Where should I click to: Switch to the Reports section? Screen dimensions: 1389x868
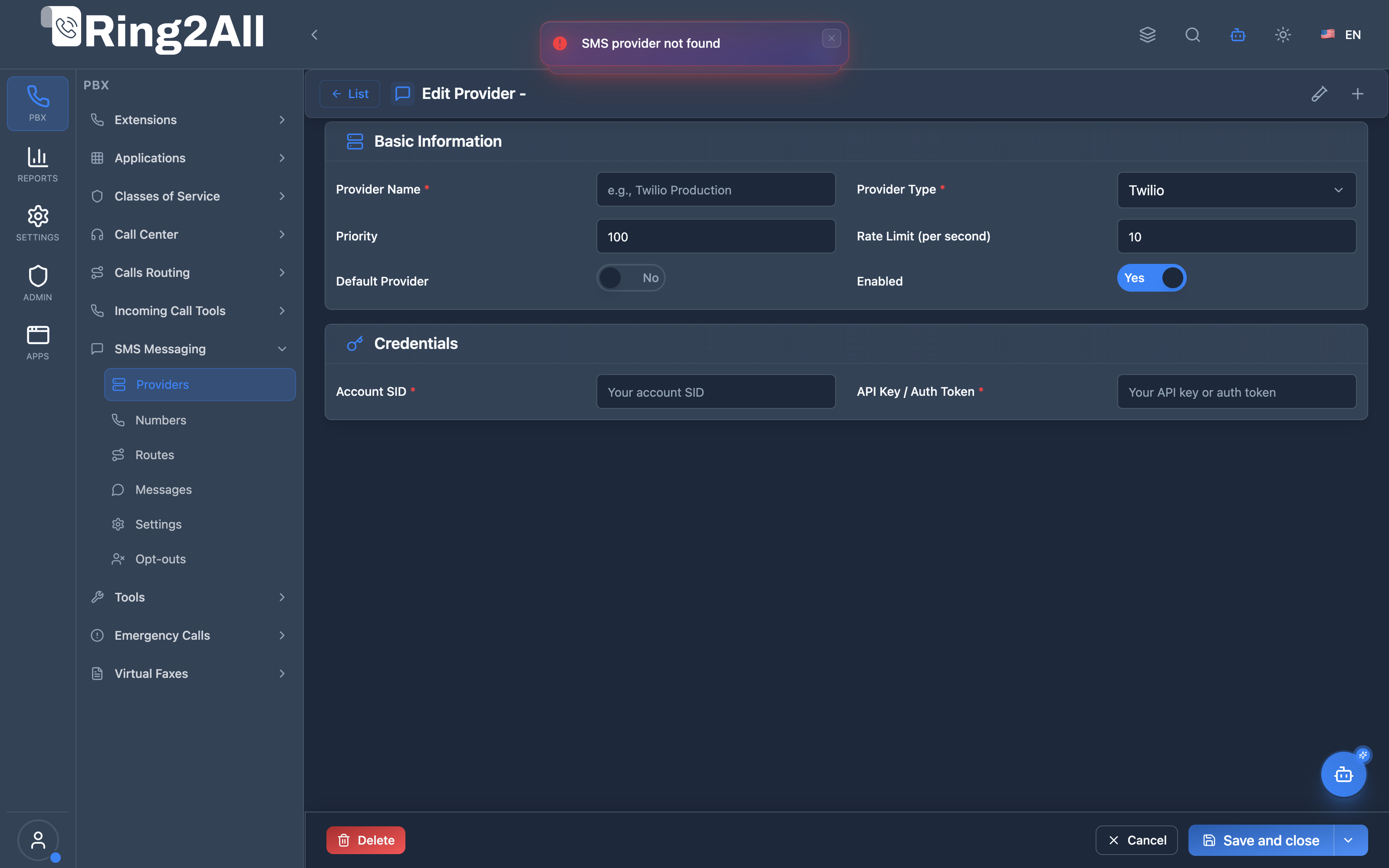38,164
